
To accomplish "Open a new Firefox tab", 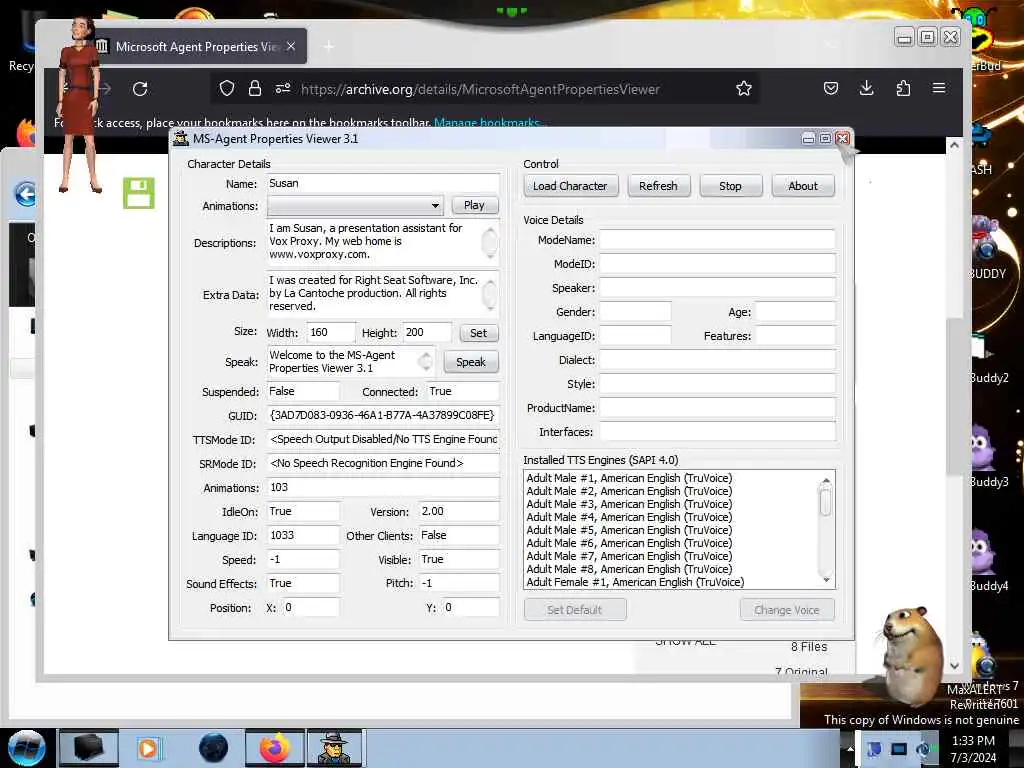I will click(x=328, y=46).
